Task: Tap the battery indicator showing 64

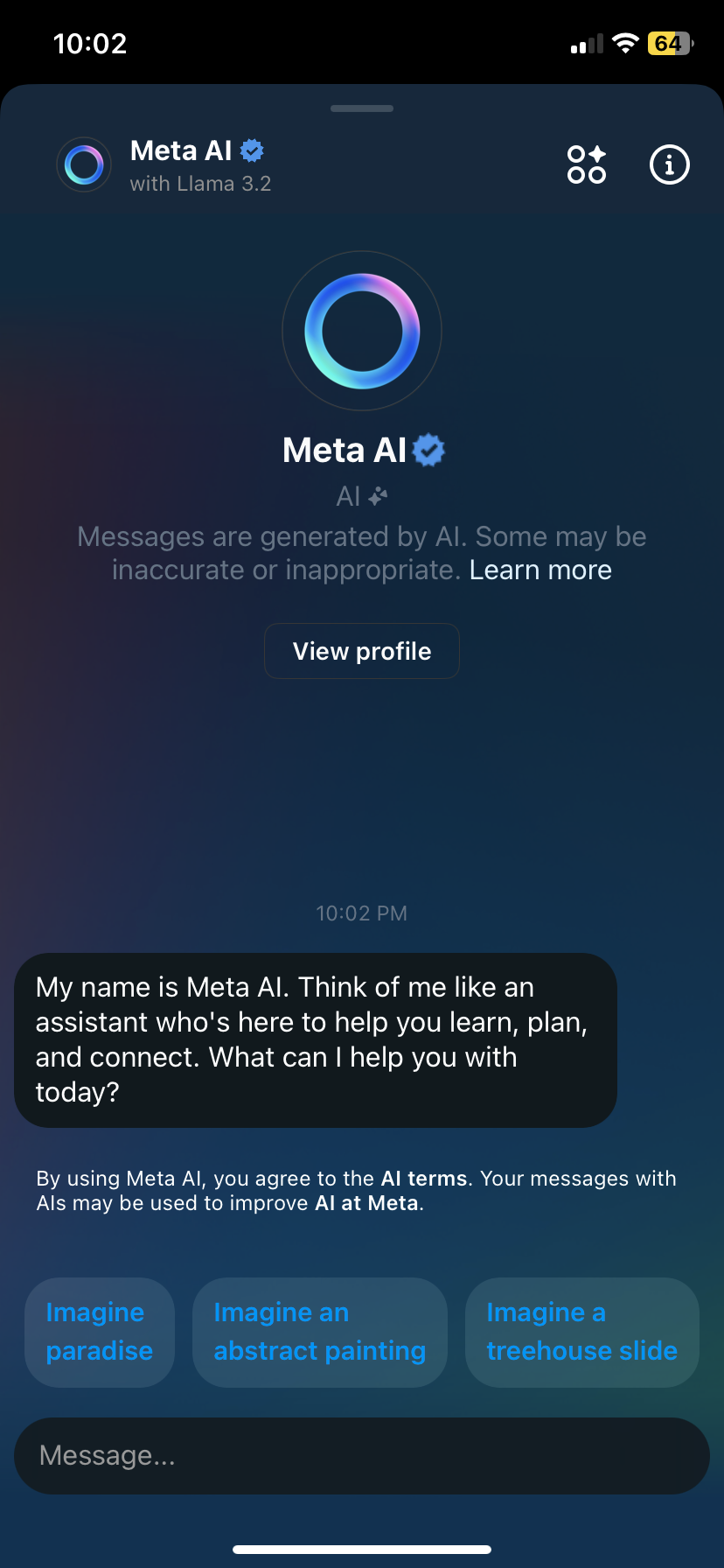Action: [x=669, y=44]
